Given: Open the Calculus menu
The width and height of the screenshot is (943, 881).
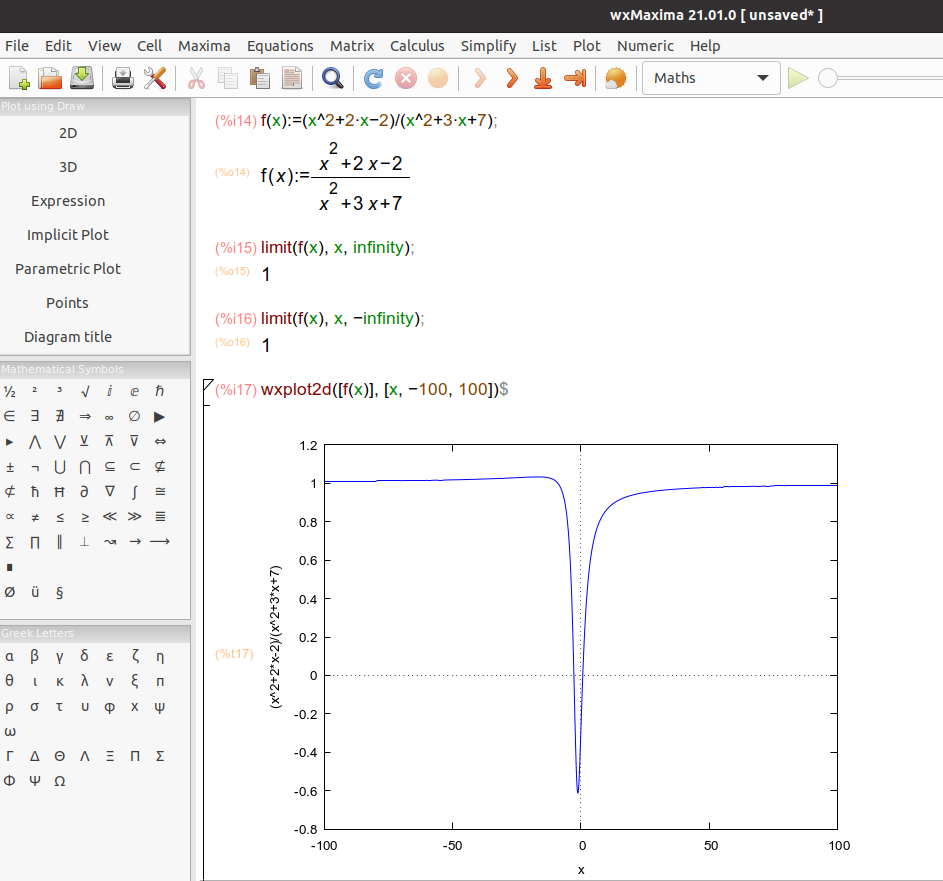Looking at the screenshot, I should coord(417,46).
